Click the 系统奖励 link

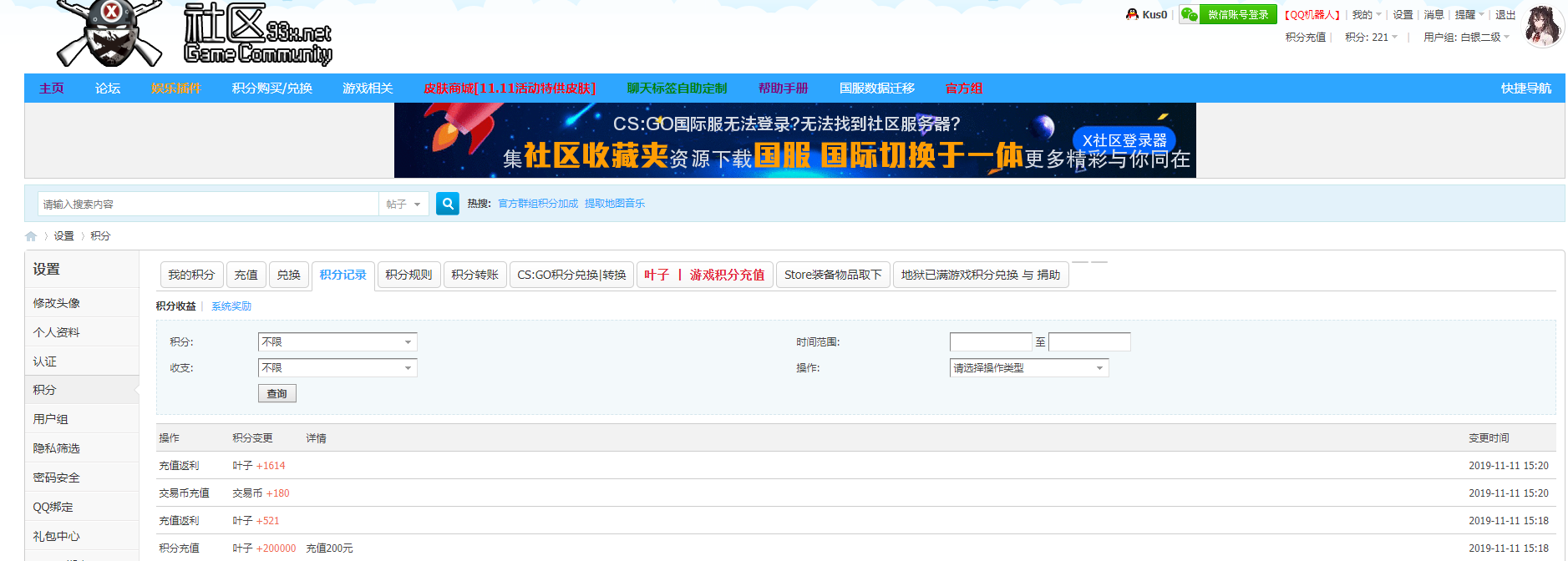pyautogui.click(x=231, y=306)
